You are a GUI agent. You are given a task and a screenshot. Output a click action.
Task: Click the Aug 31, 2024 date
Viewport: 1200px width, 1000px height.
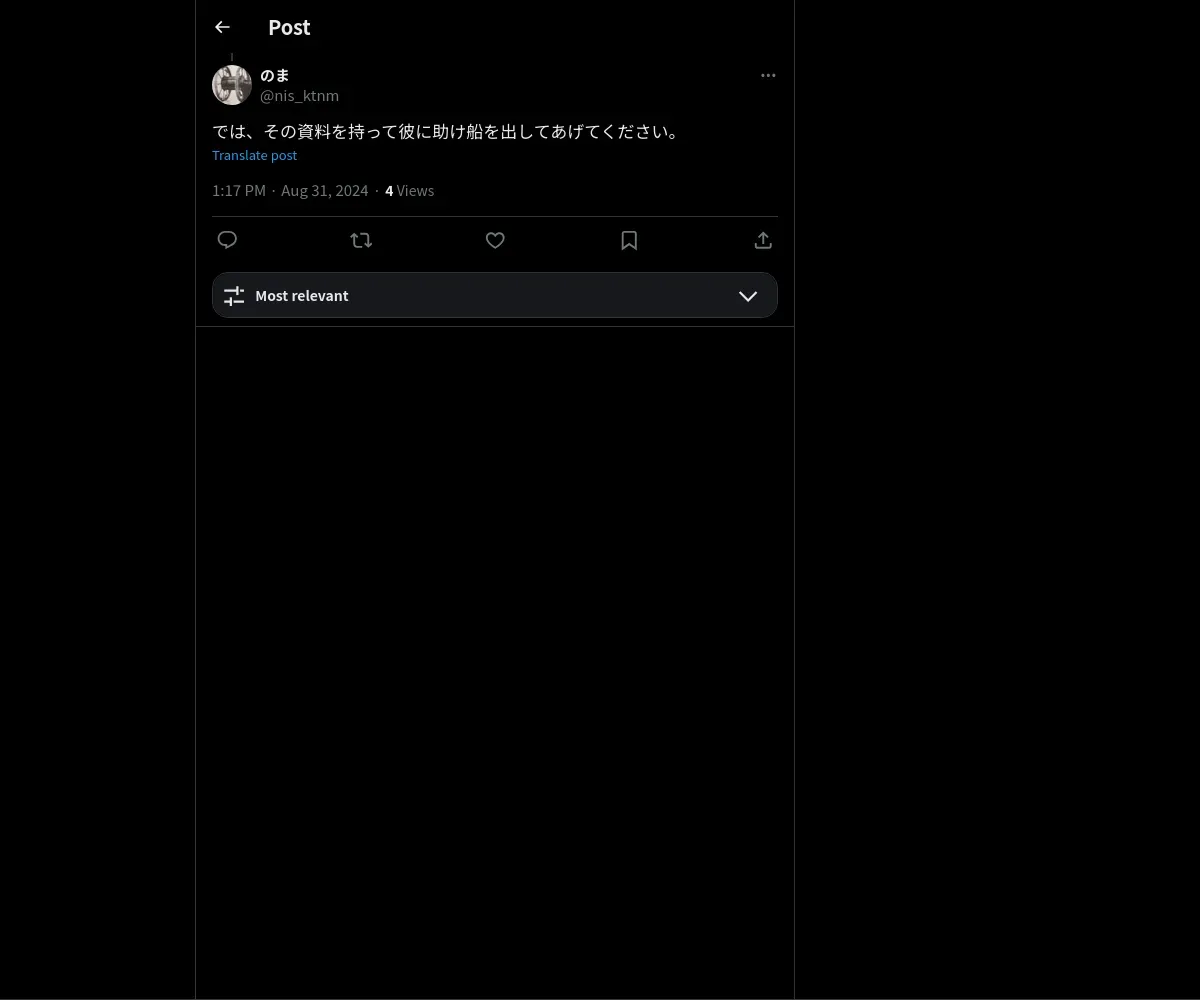324,190
